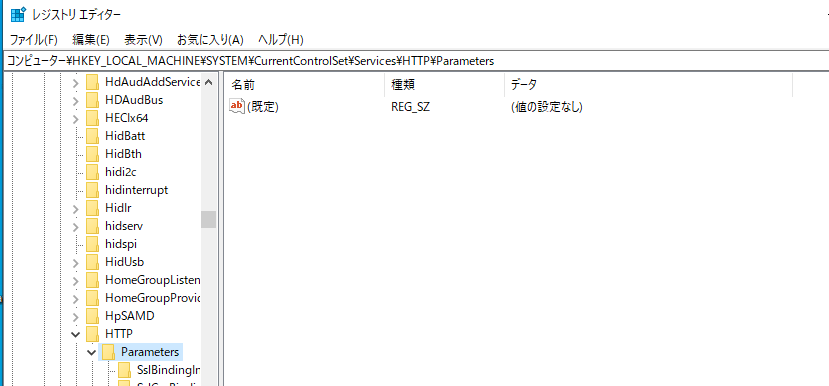This screenshot has height=386, width=829.
Task: Click the ab string value icon for (既定)
Action: (x=237, y=106)
